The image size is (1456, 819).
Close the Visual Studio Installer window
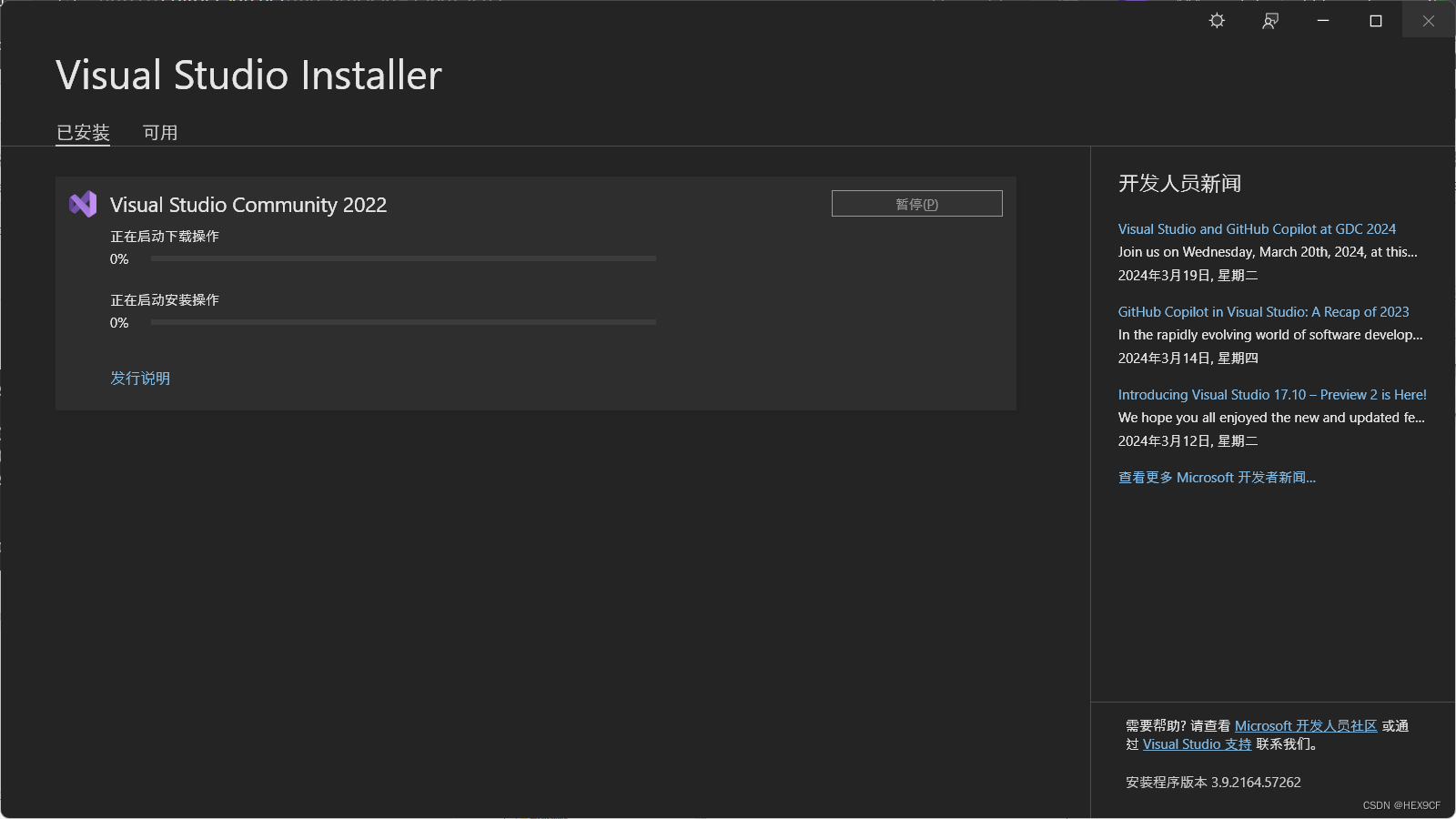pos(1429,20)
